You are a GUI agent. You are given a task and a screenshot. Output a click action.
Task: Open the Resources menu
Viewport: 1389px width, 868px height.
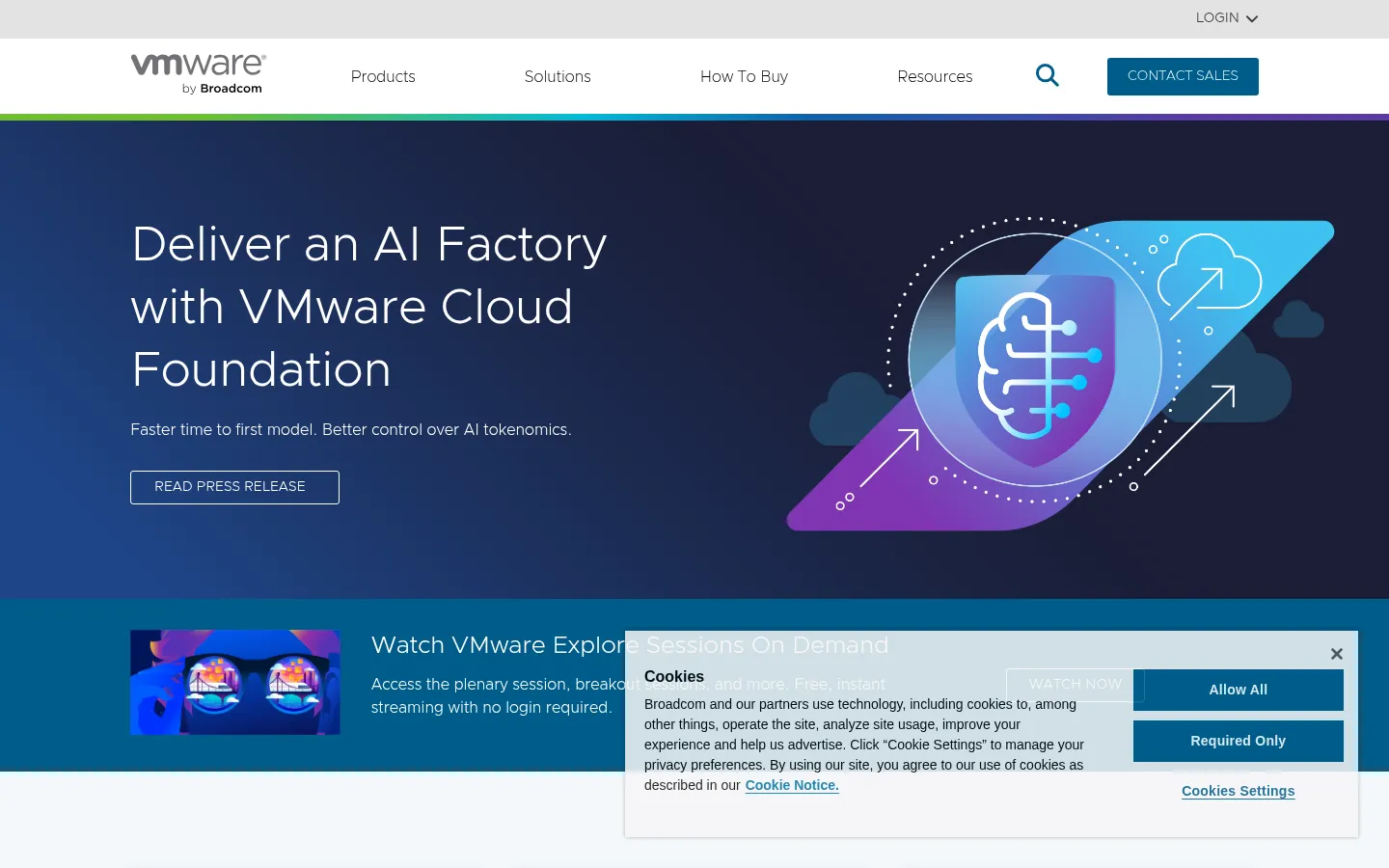(x=935, y=76)
